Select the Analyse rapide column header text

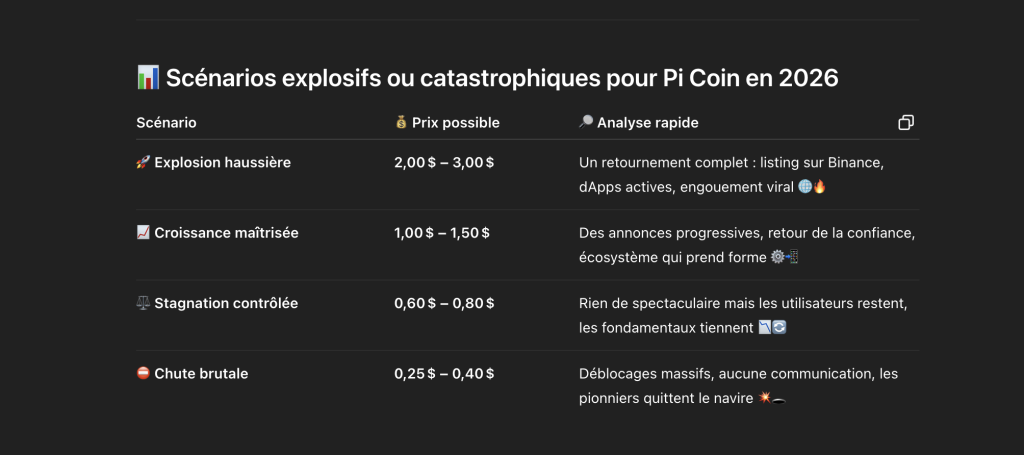point(647,123)
